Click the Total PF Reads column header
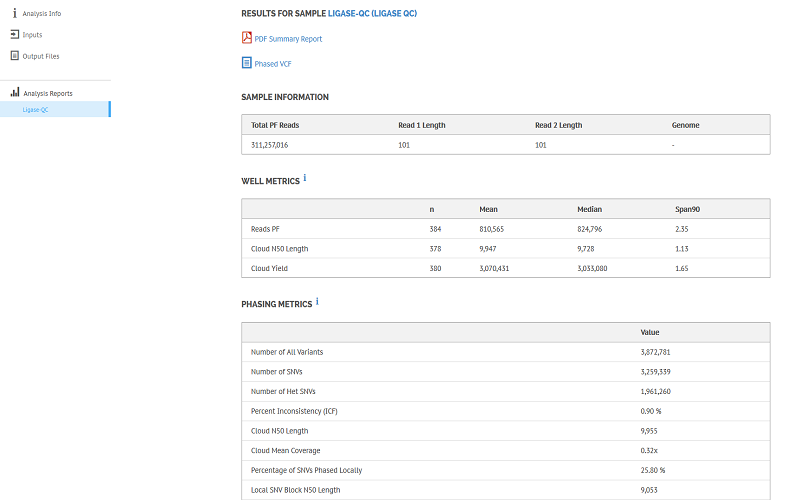The image size is (800, 500). coord(275,125)
